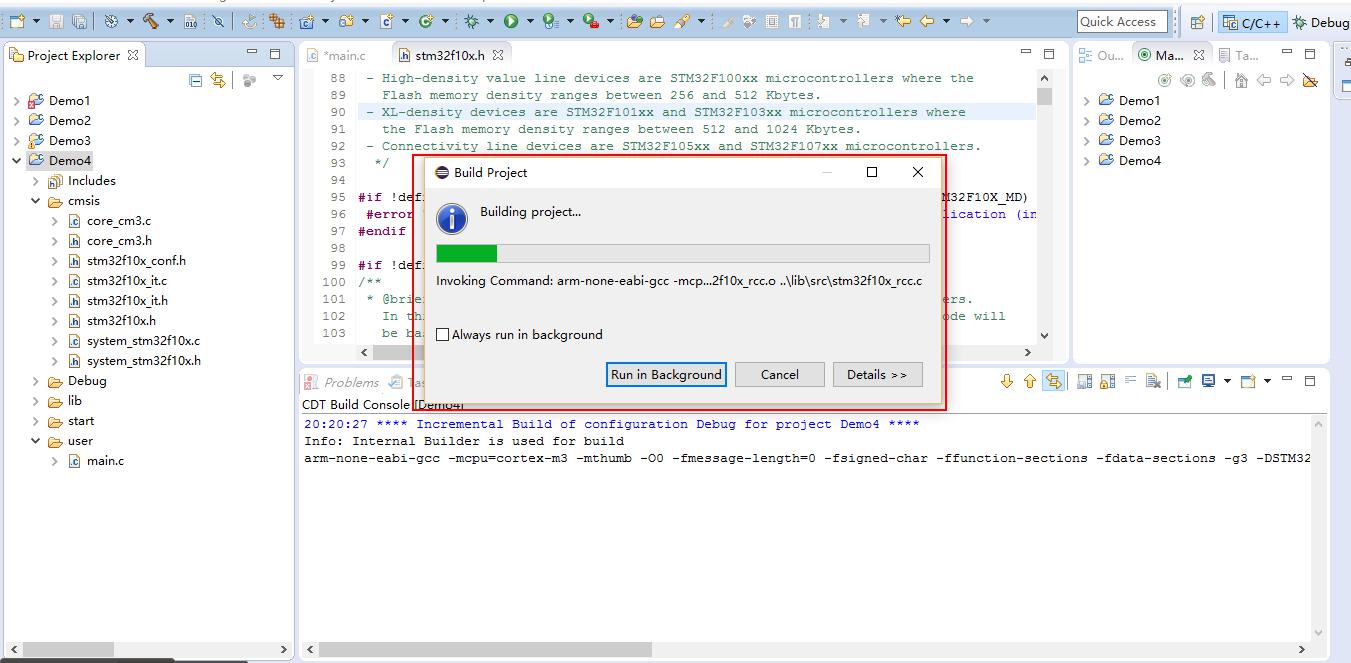Image resolution: width=1351 pixels, height=663 pixels.
Task: Tick Always run in background checkbox
Action: (x=442, y=335)
